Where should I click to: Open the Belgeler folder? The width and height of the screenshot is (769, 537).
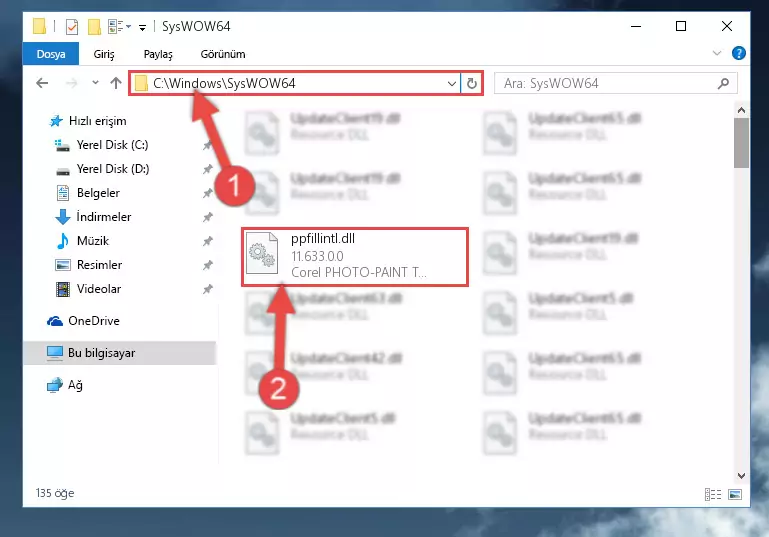pyautogui.click(x=98, y=193)
